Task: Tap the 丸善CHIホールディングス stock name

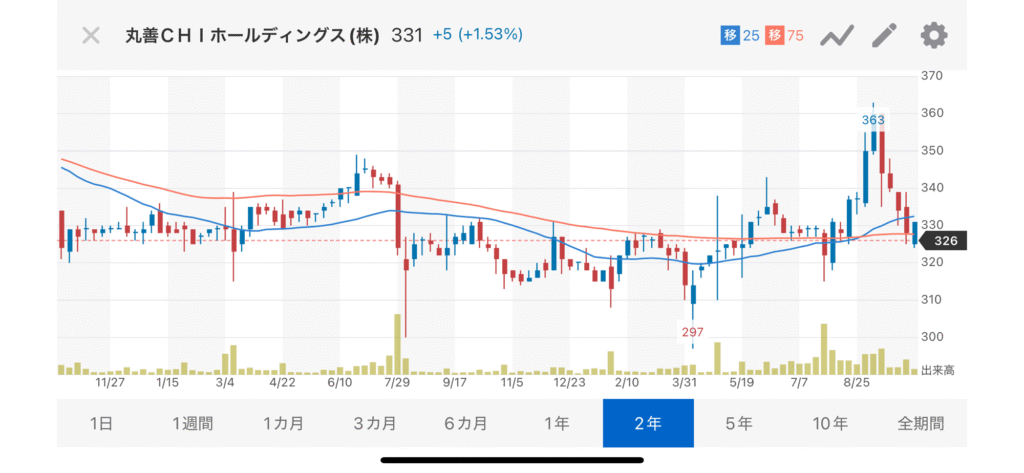Action: [x=250, y=36]
